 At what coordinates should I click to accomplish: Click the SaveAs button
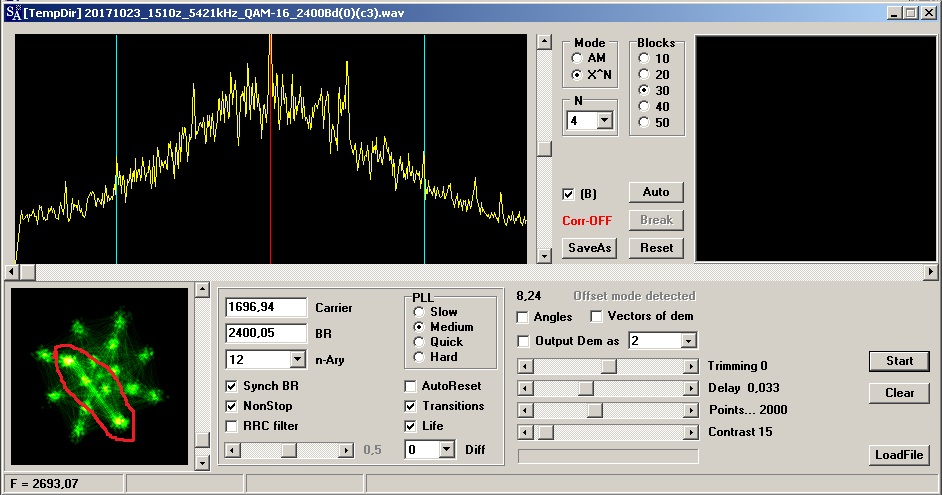pyautogui.click(x=589, y=248)
